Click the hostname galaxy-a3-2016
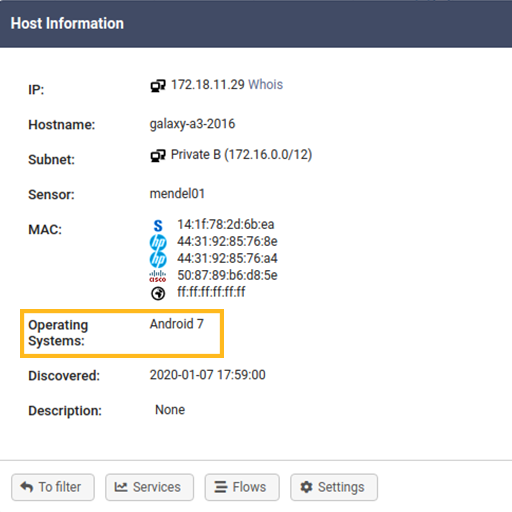The width and height of the screenshot is (512, 512). [x=192, y=124]
